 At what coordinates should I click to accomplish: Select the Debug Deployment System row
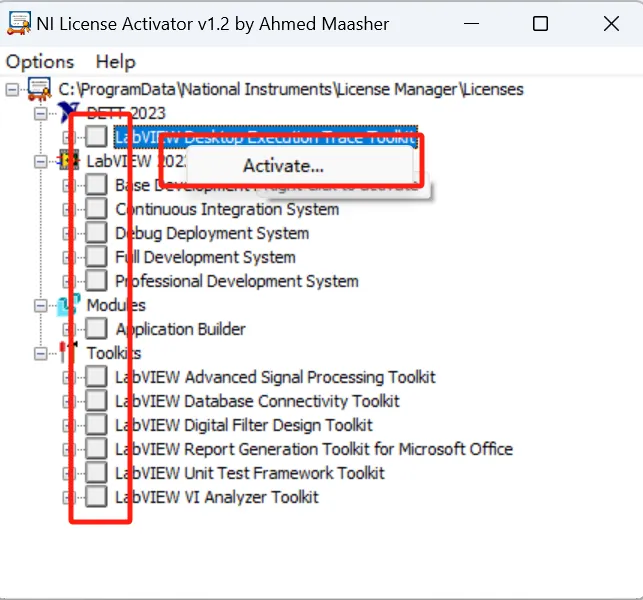[212, 233]
